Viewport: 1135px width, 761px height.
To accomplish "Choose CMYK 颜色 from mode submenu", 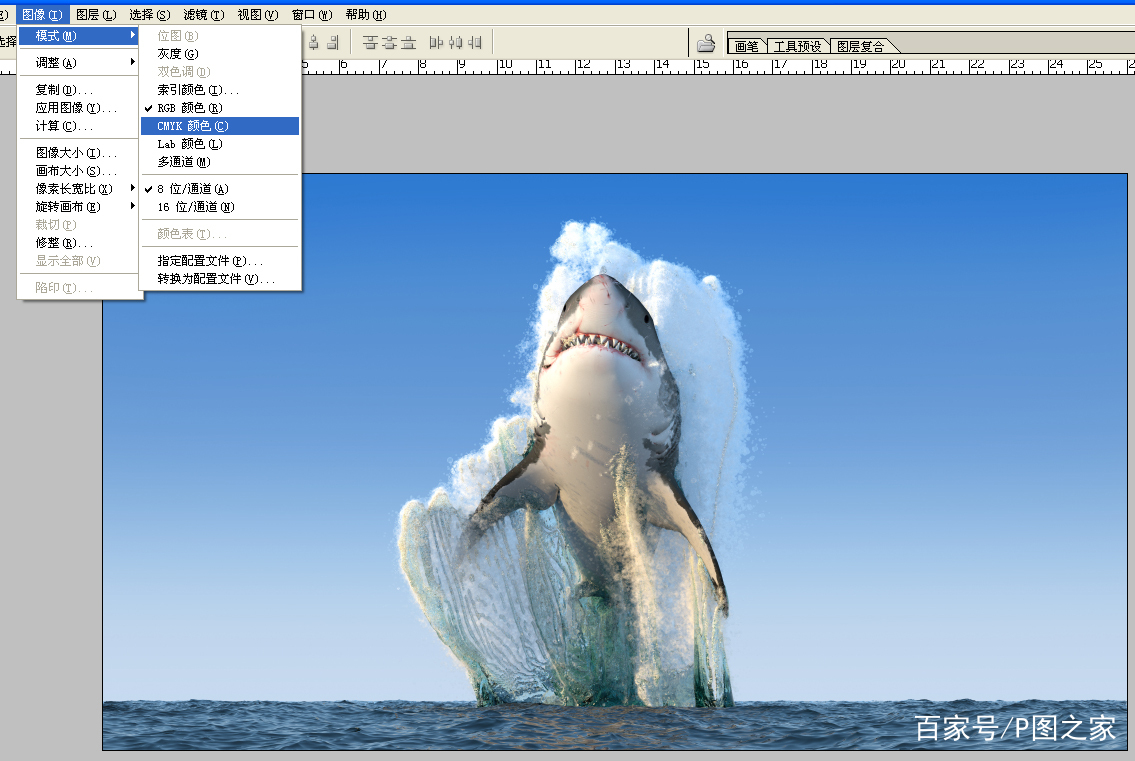I will click(x=192, y=126).
